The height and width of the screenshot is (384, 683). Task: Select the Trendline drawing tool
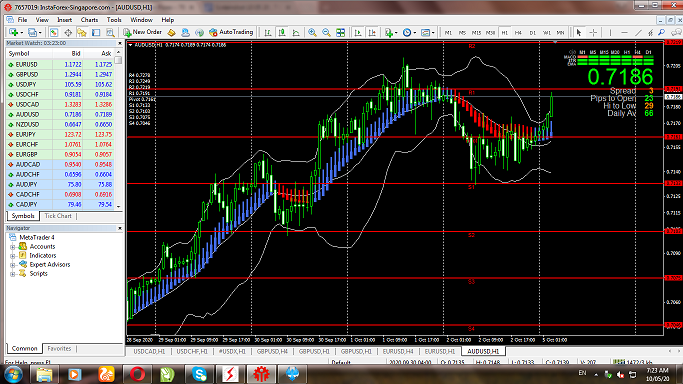click(638, 32)
